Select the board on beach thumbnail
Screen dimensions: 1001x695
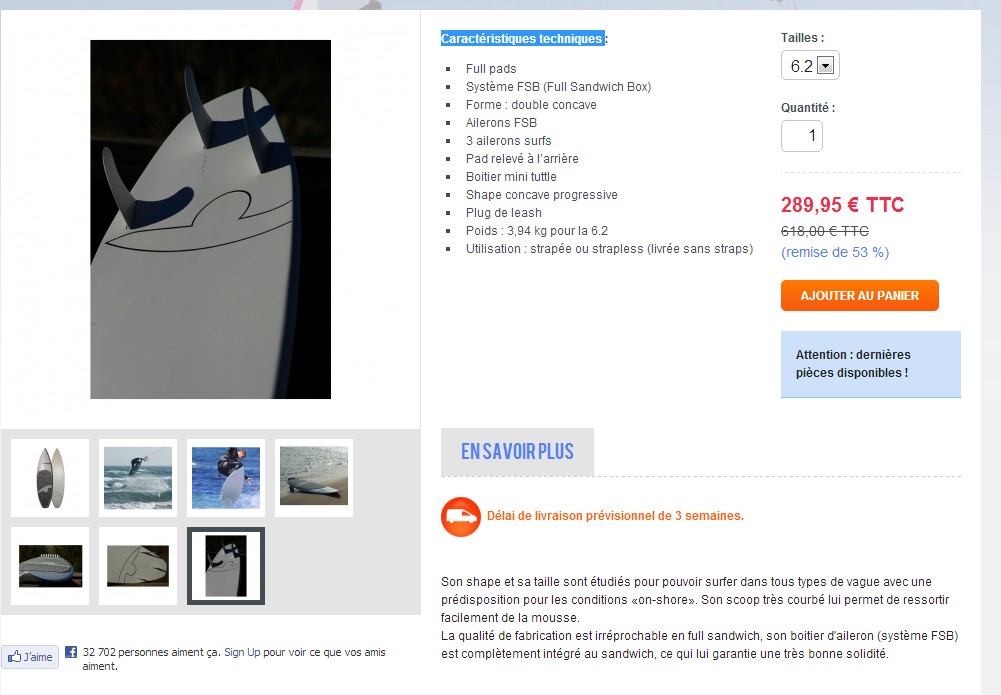click(314, 478)
